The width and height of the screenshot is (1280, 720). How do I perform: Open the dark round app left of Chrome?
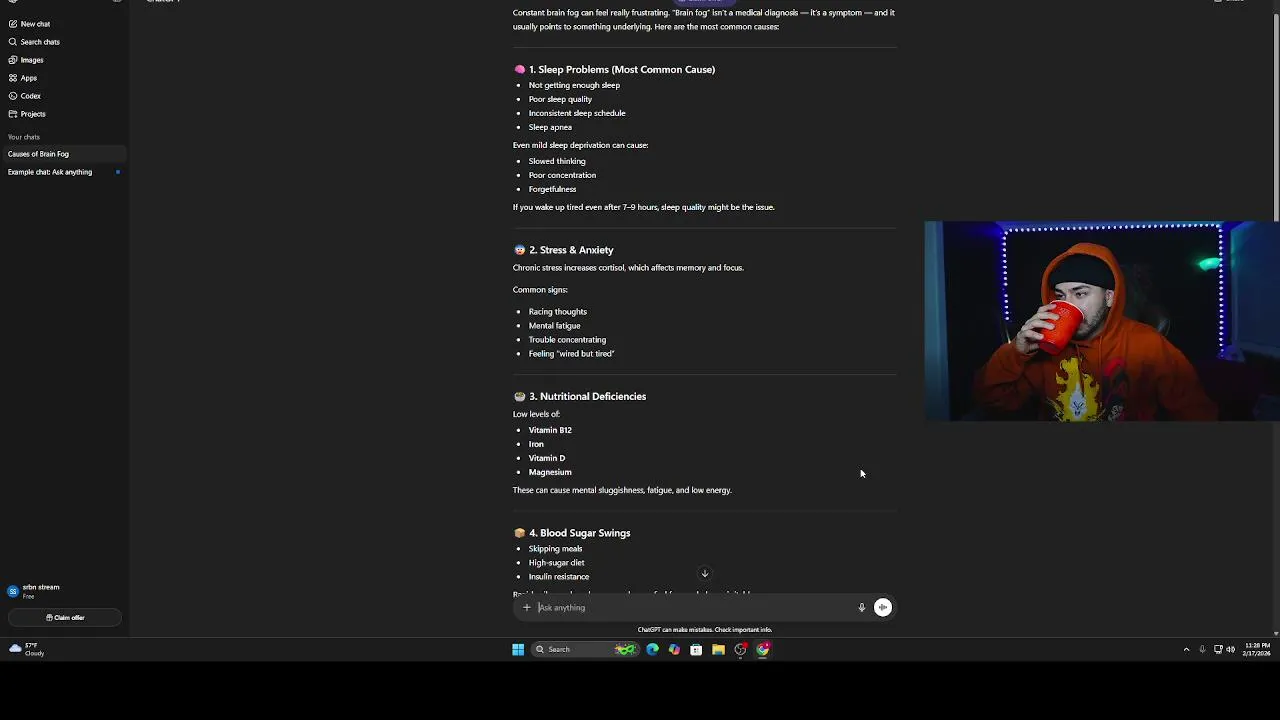[741, 649]
